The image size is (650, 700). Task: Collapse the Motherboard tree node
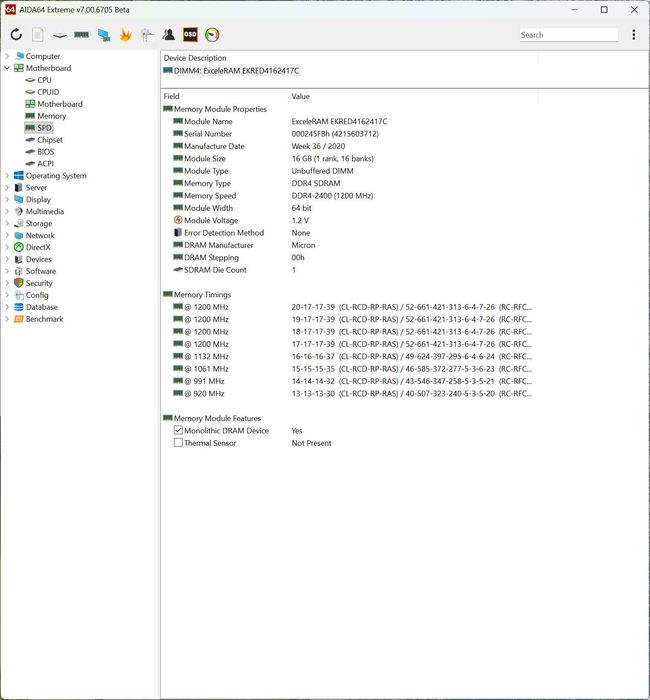click(7, 68)
